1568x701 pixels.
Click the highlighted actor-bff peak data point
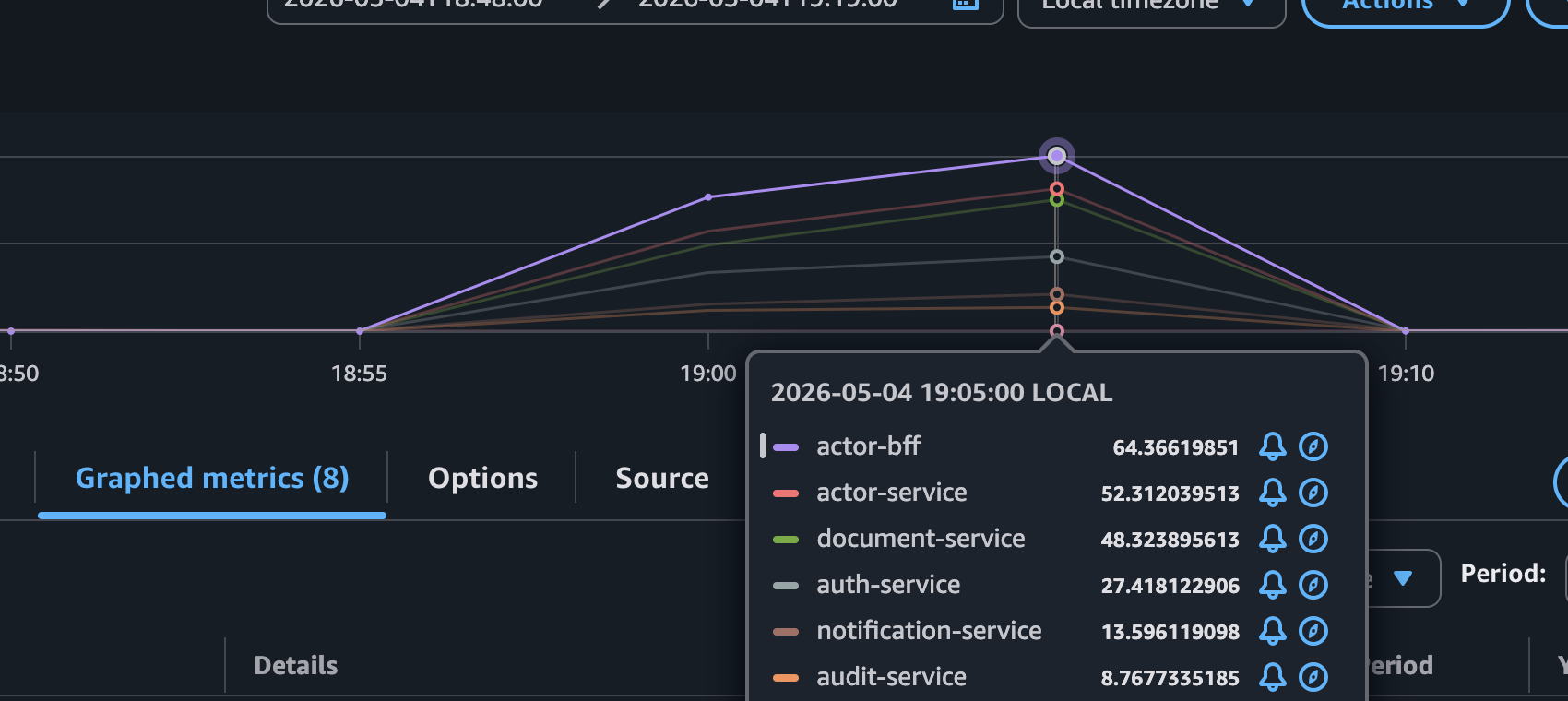(x=1057, y=156)
